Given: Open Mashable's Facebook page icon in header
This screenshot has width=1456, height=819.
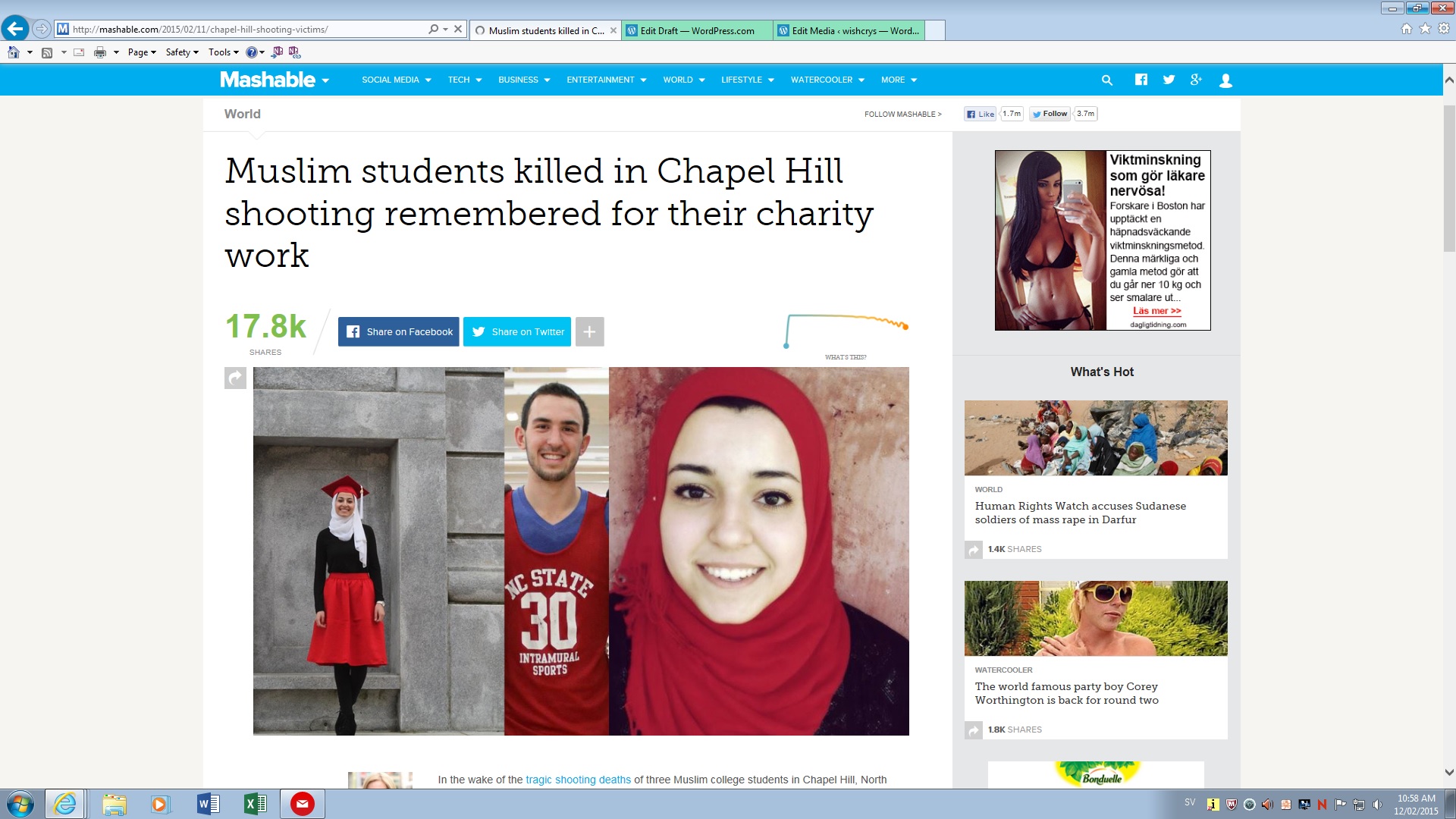Looking at the screenshot, I should [x=1141, y=80].
